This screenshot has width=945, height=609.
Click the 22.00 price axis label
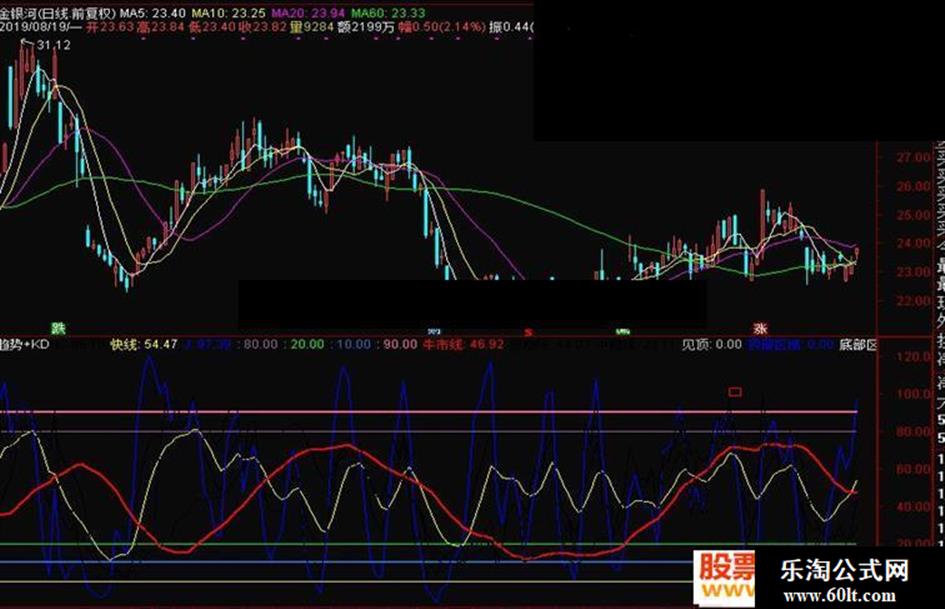tap(914, 301)
